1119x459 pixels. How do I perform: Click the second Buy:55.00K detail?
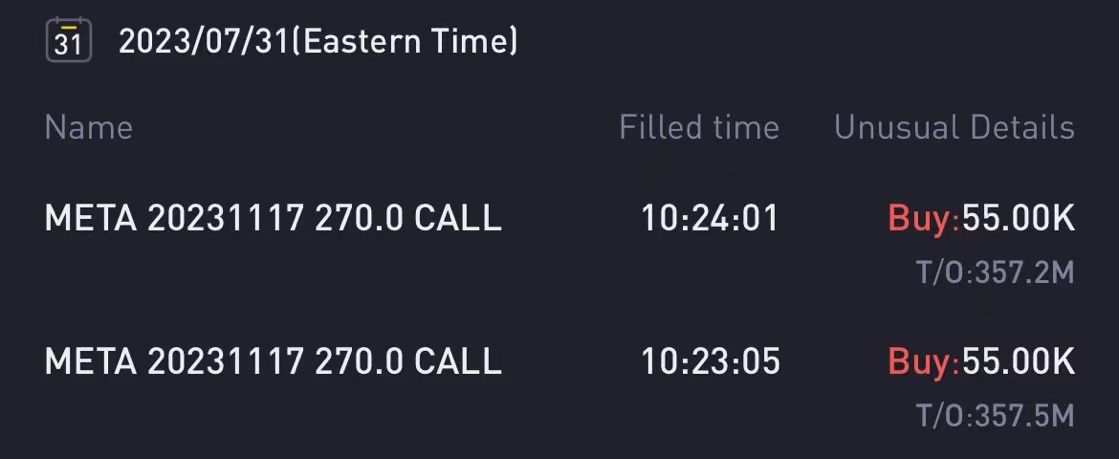click(x=981, y=361)
